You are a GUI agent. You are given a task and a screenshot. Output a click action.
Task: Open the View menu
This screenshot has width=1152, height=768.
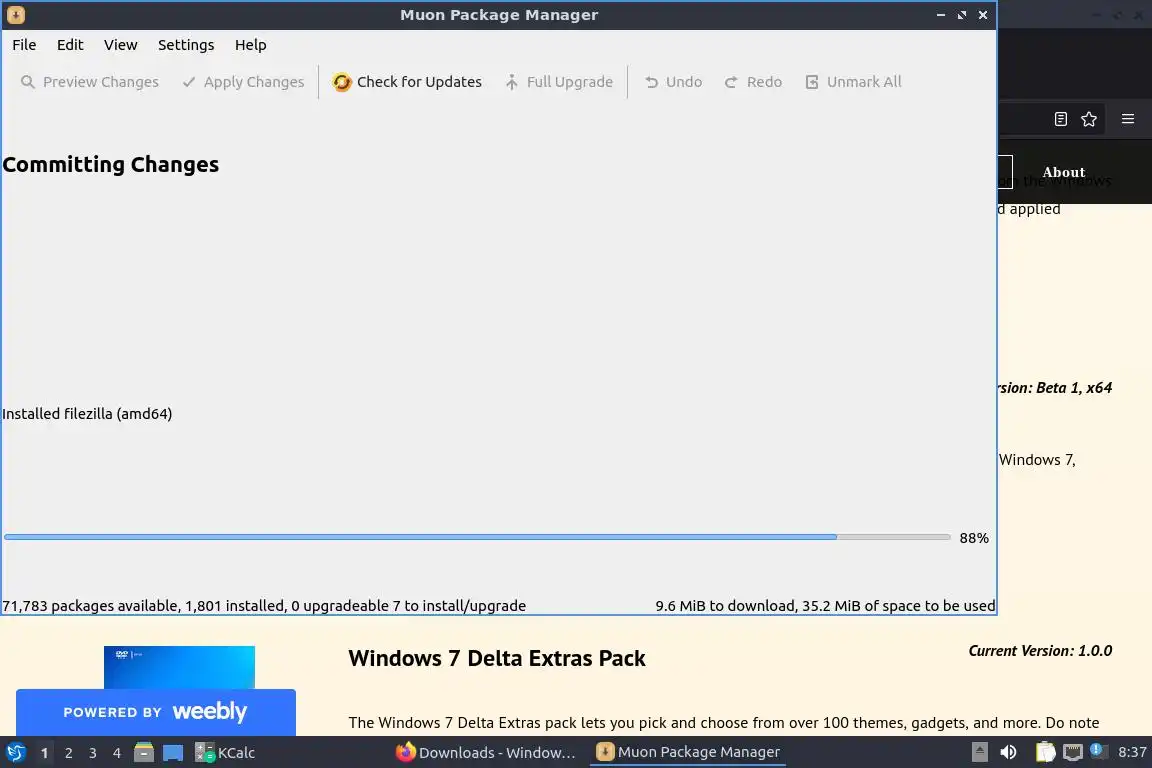[120, 45]
